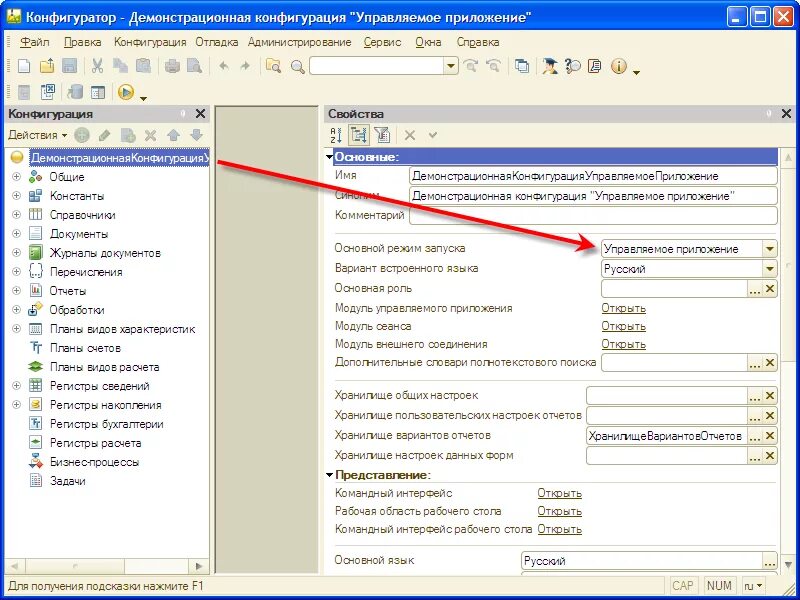Start debugging with the play icon
Screen dimensions: 800x600
(126, 92)
